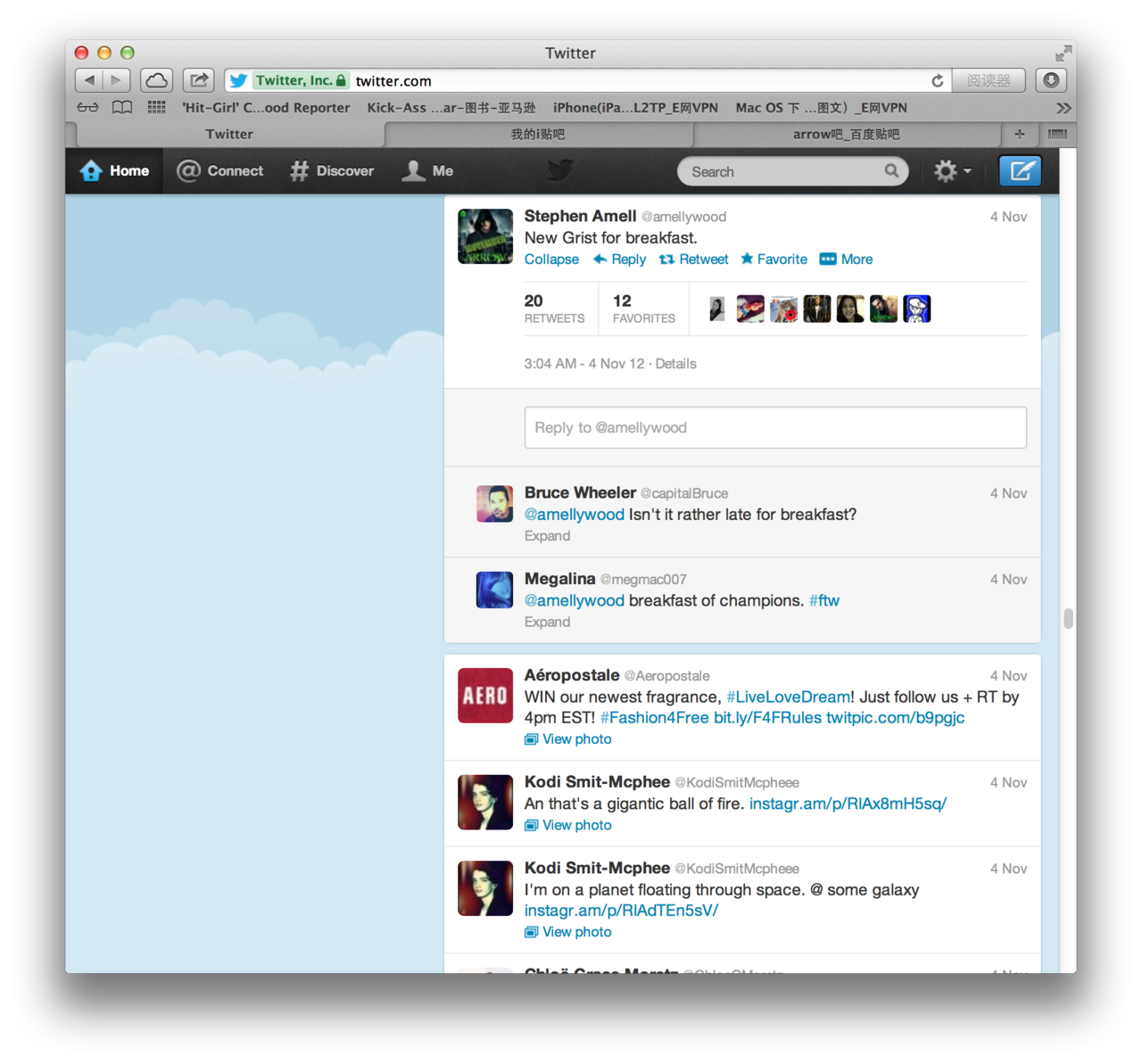Switch to the arrow吧_百度贴吧 tab

[x=846, y=134]
